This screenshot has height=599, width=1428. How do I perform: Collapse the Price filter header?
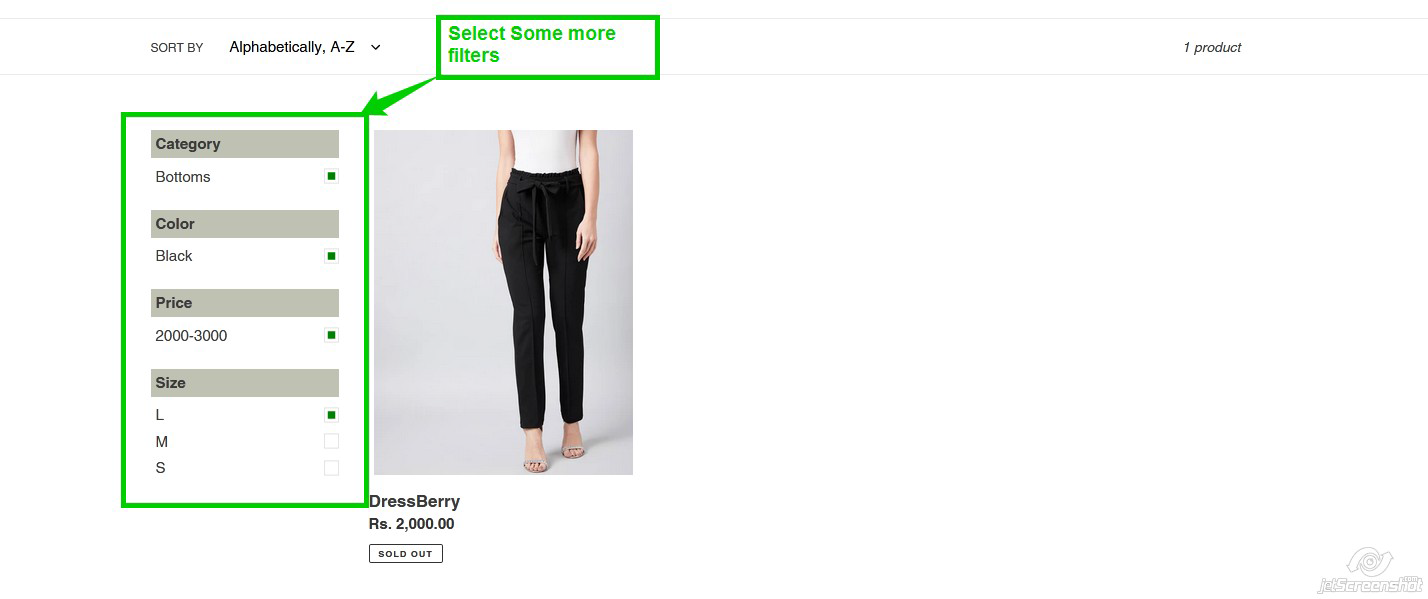coord(245,303)
